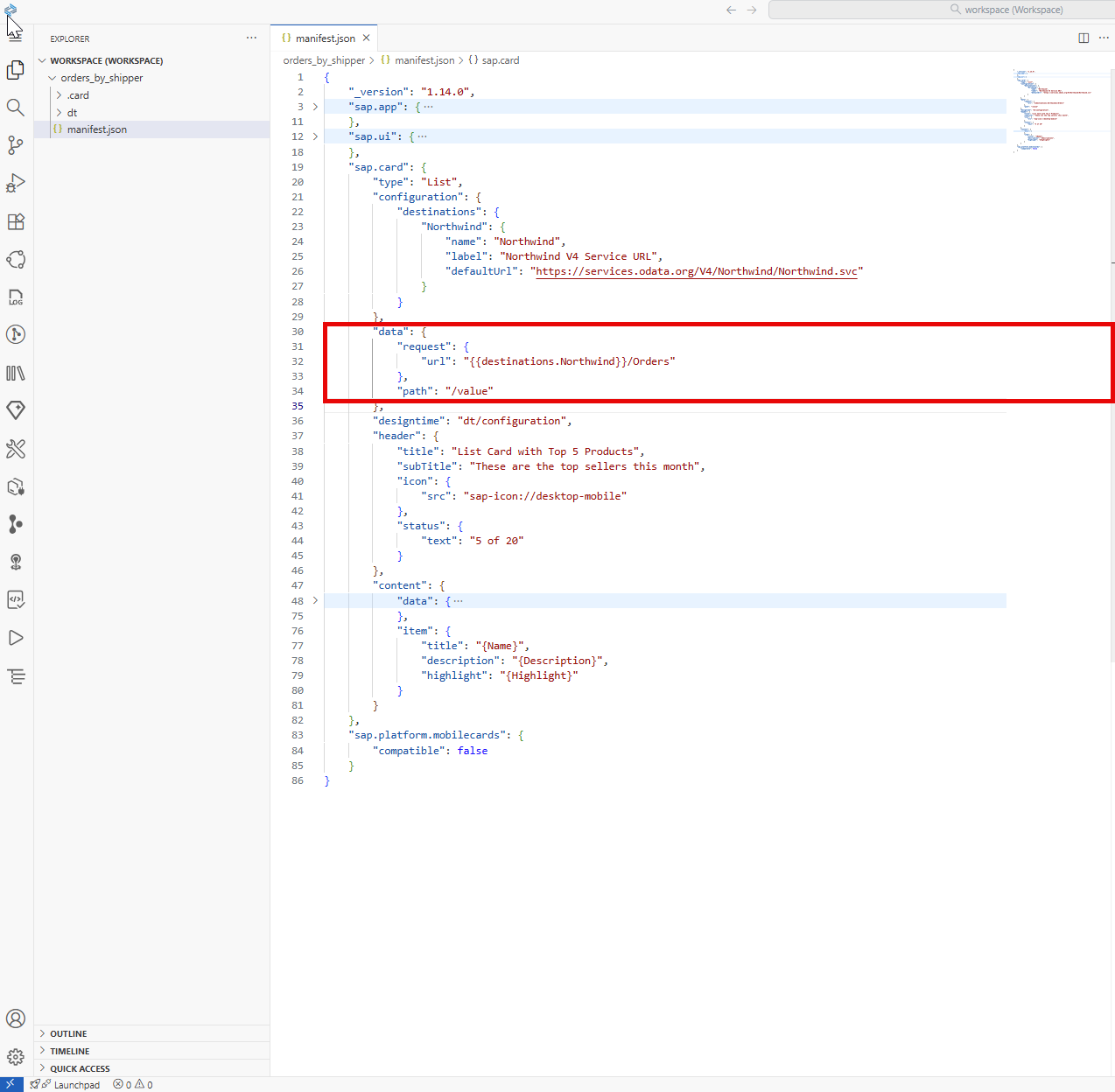
Task: Open the Extensions view icon
Action: [x=16, y=221]
